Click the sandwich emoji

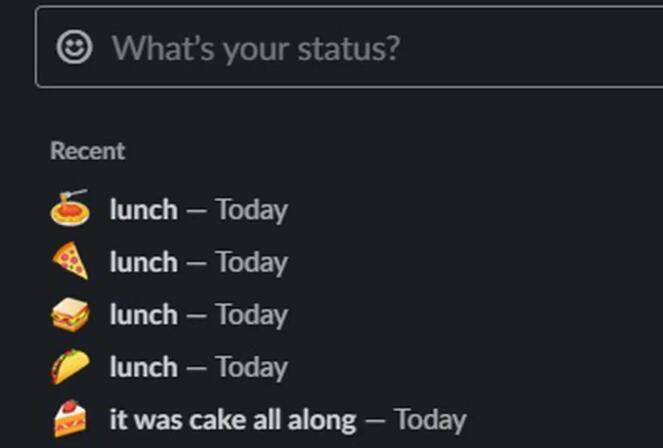pyautogui.click(x=70, y=315)
